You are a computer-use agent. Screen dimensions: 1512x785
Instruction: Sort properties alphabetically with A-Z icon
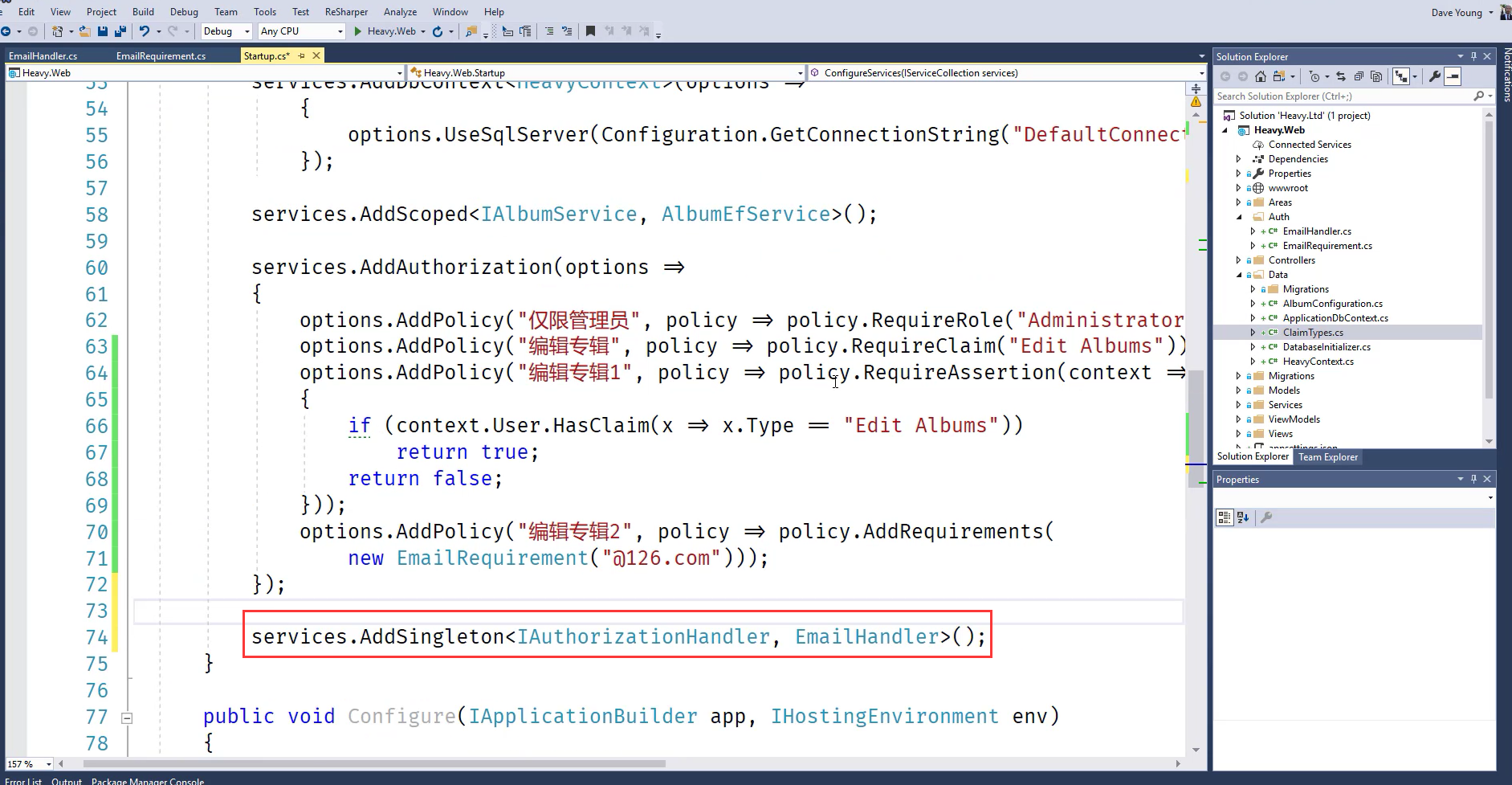[1243, 517]
